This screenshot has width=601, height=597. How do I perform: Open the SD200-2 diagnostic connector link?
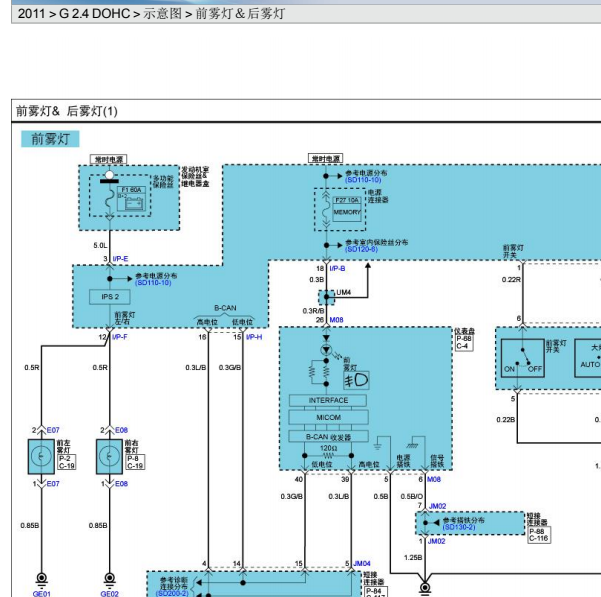point(172,594)
